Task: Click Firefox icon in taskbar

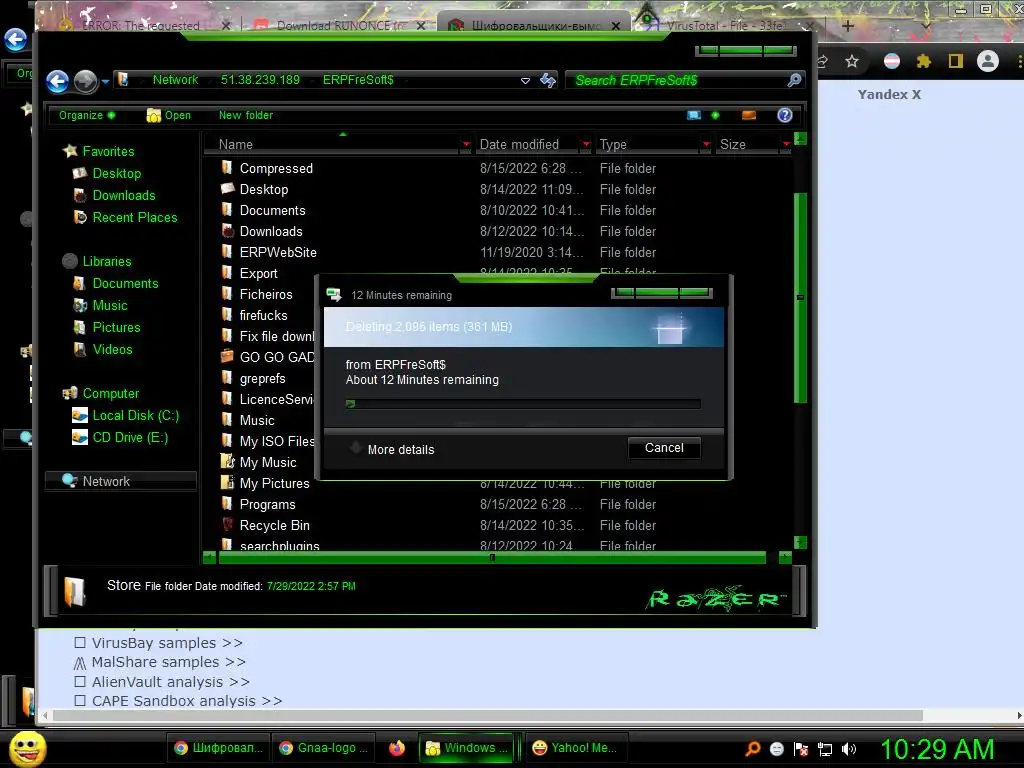Action: pyautogui.click(x=396, y=748)
